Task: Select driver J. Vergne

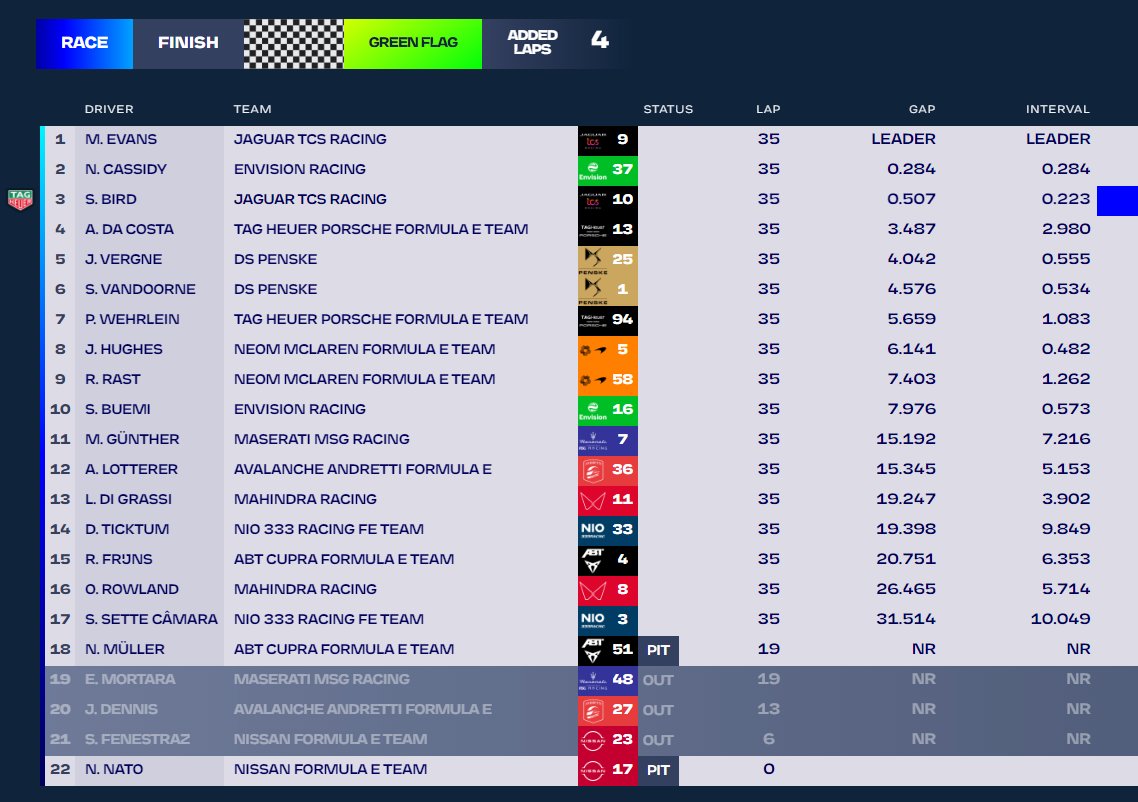Action: click(x=123, y=259)
